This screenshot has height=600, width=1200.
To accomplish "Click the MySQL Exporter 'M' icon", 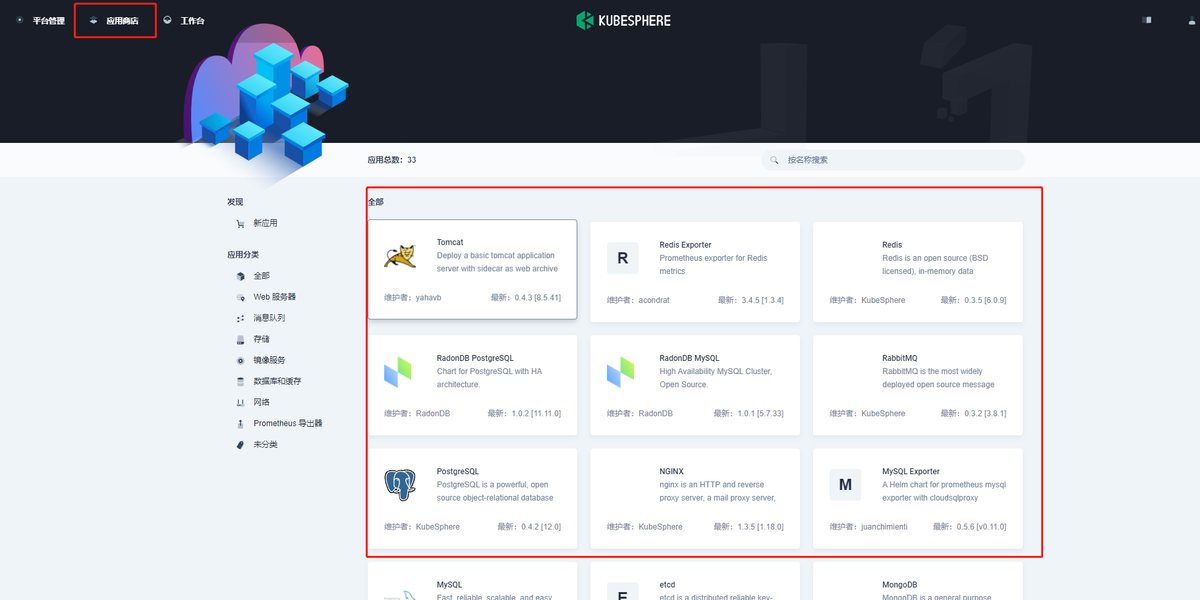I will point(845,485).
